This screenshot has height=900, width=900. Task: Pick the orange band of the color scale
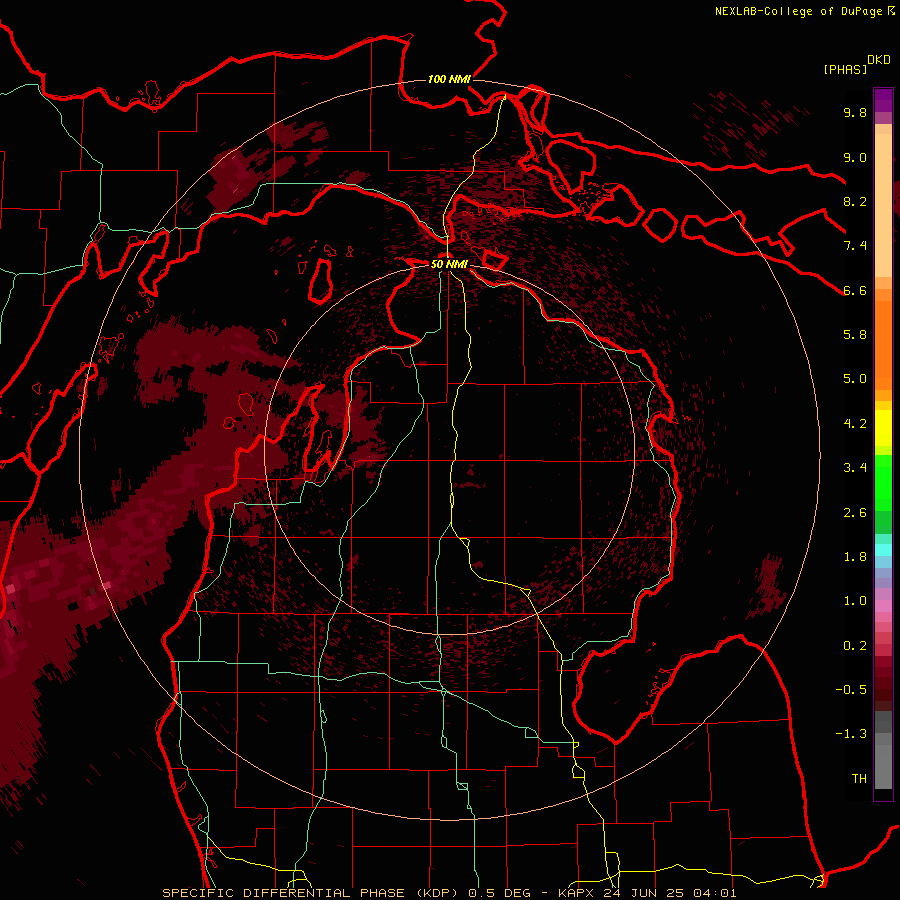883,344
